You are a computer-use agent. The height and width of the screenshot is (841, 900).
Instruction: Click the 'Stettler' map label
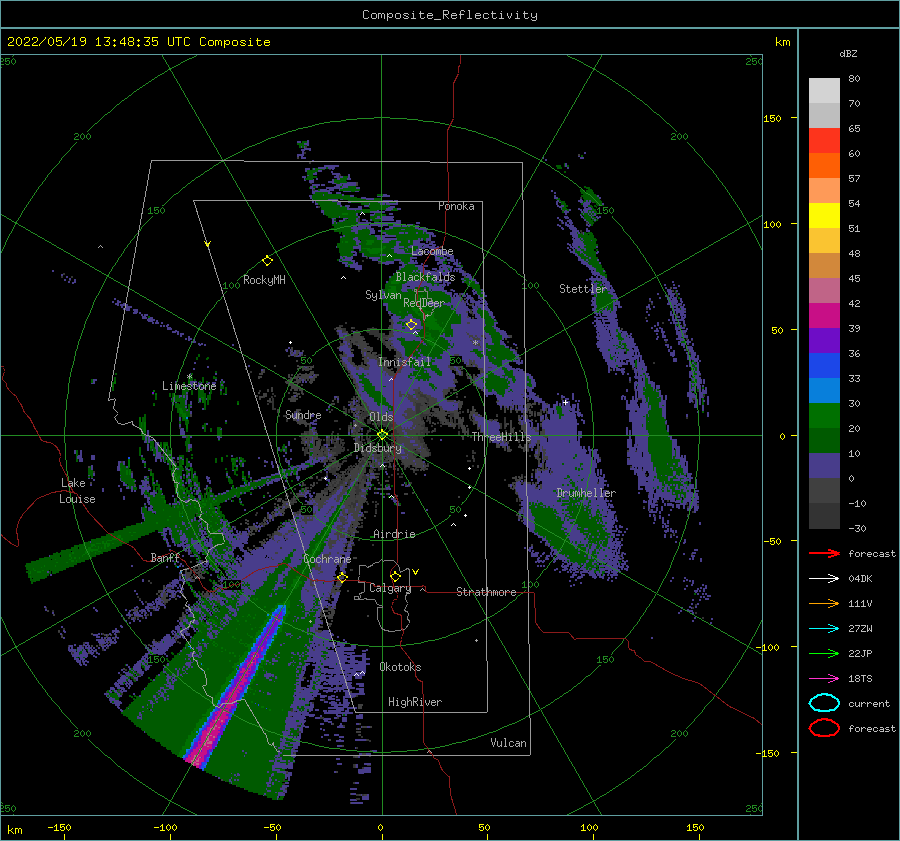tap(583, 289)
